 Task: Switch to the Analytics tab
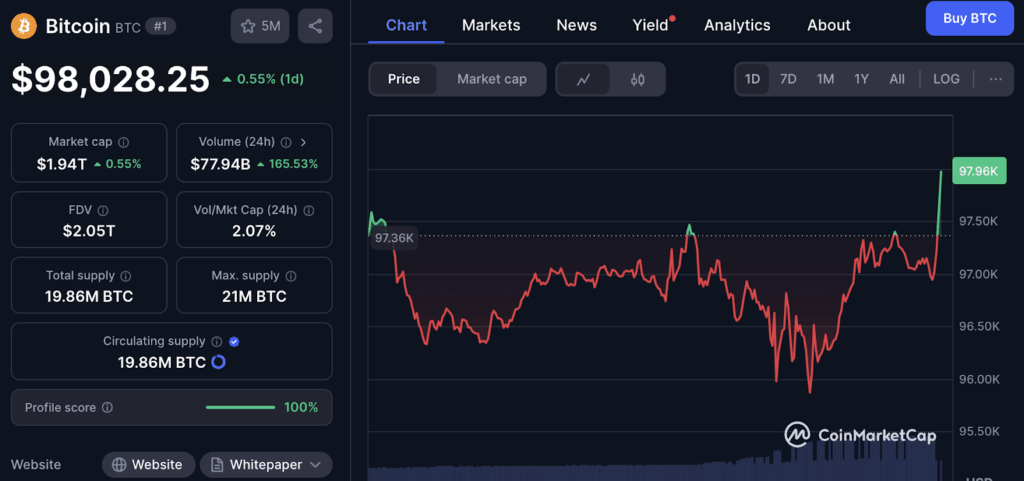tap(737, 25)
